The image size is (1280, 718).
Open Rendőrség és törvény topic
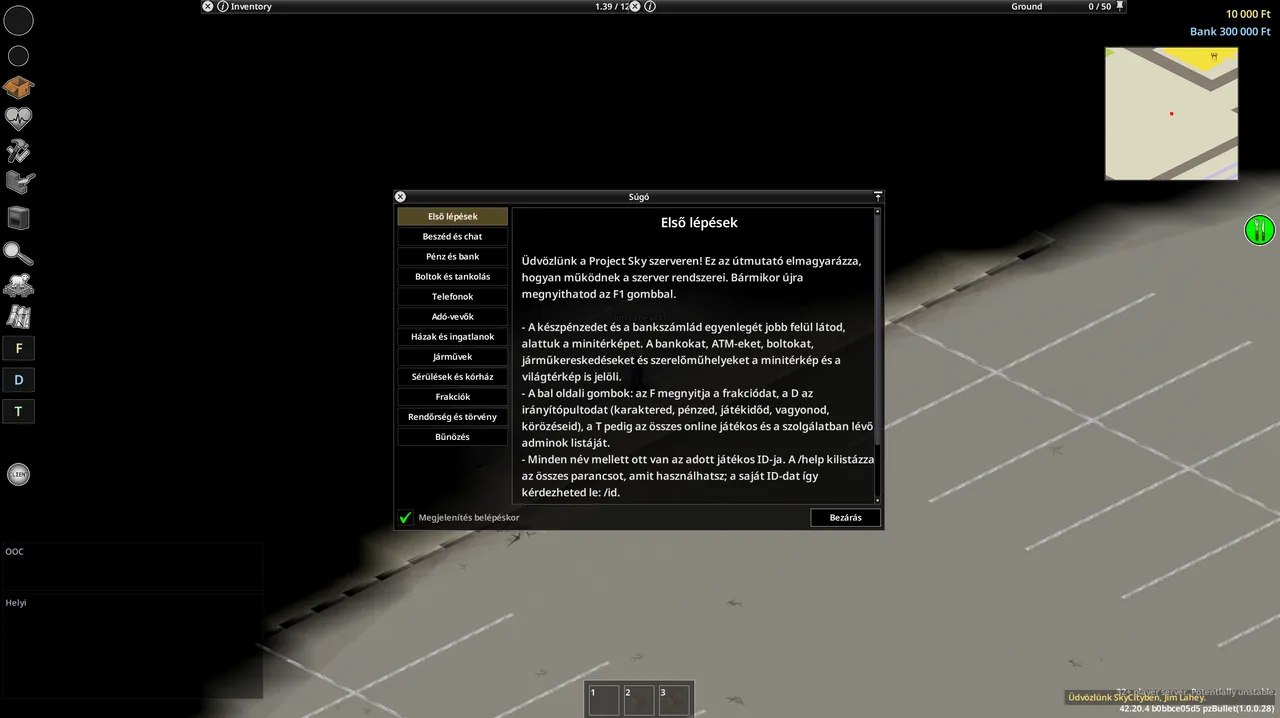[x=453, y=417]
